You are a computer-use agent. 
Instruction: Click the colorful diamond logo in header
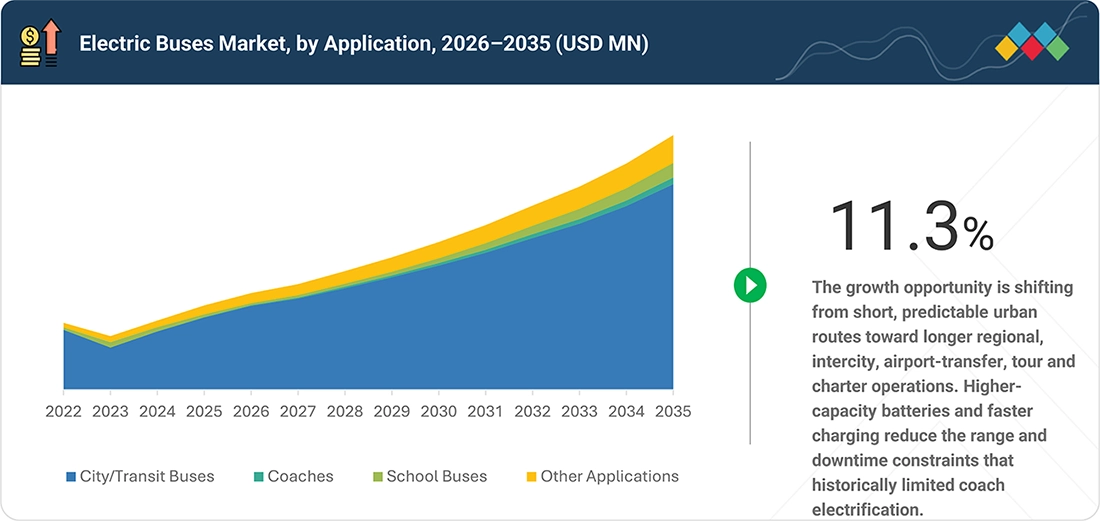pos(1032,41)
